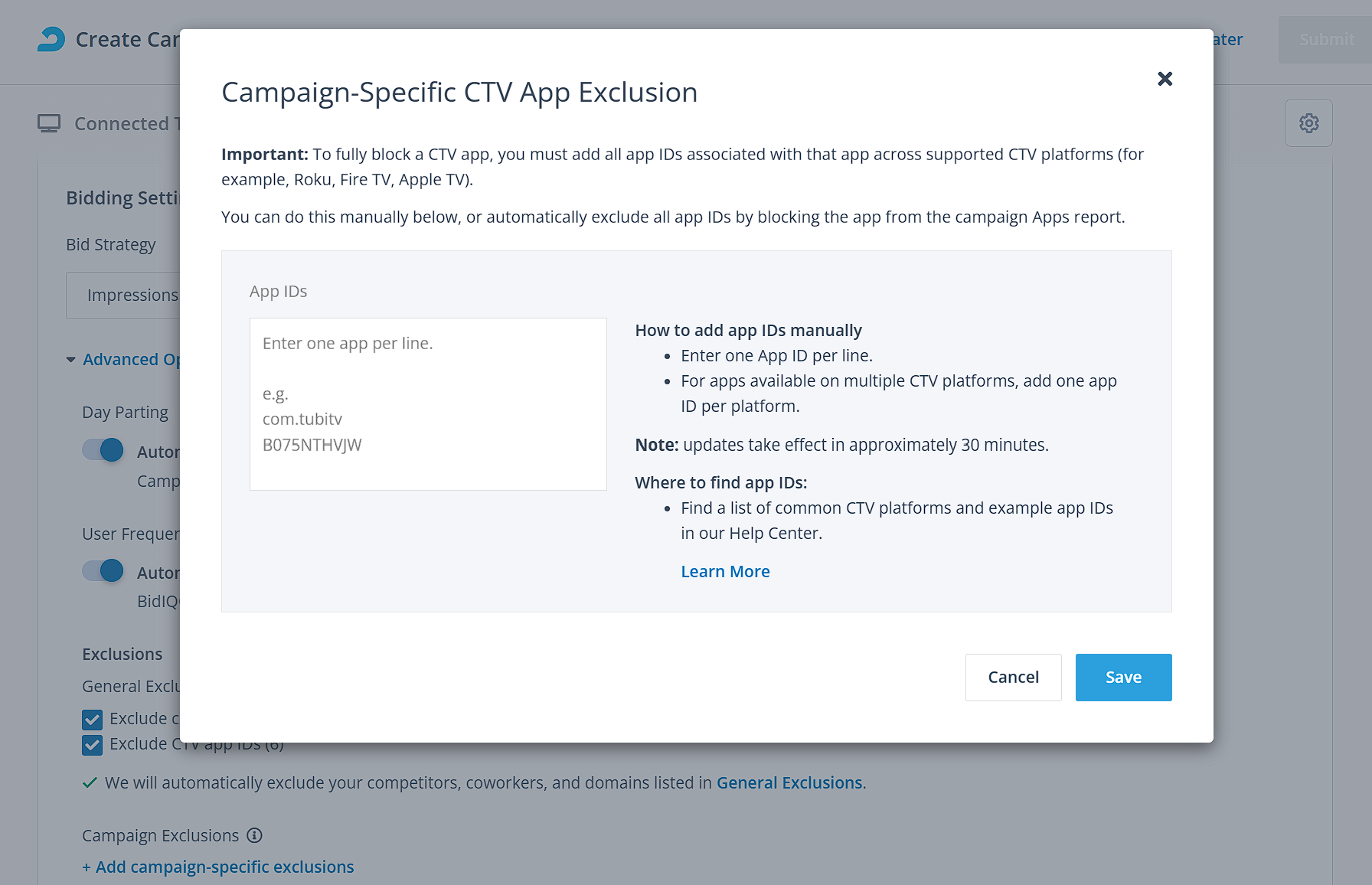Cancel the app exclusion dialog
The image size is (1372, 885).
click(x=1013, y=678)
